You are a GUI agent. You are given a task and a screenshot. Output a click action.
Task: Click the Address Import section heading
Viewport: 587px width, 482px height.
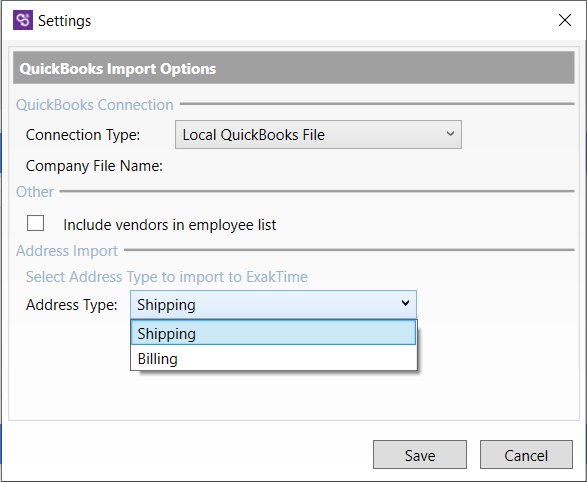[67, 251]
